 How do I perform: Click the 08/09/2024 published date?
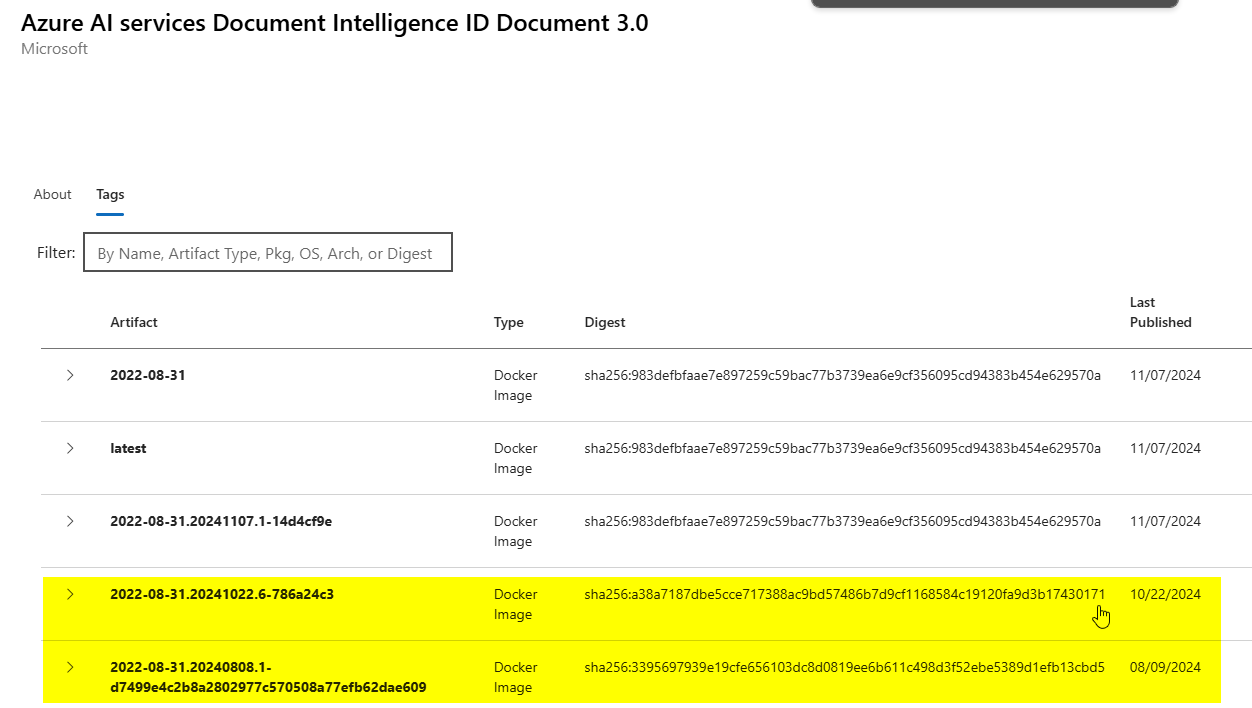[x=1165, y=667]
